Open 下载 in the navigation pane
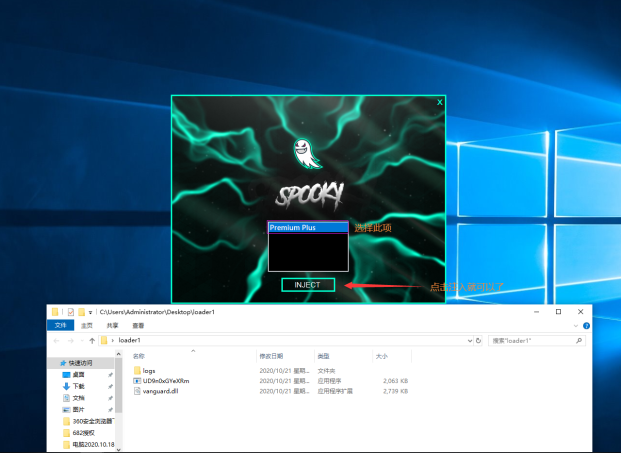The image size is (621, 453). 78,386
